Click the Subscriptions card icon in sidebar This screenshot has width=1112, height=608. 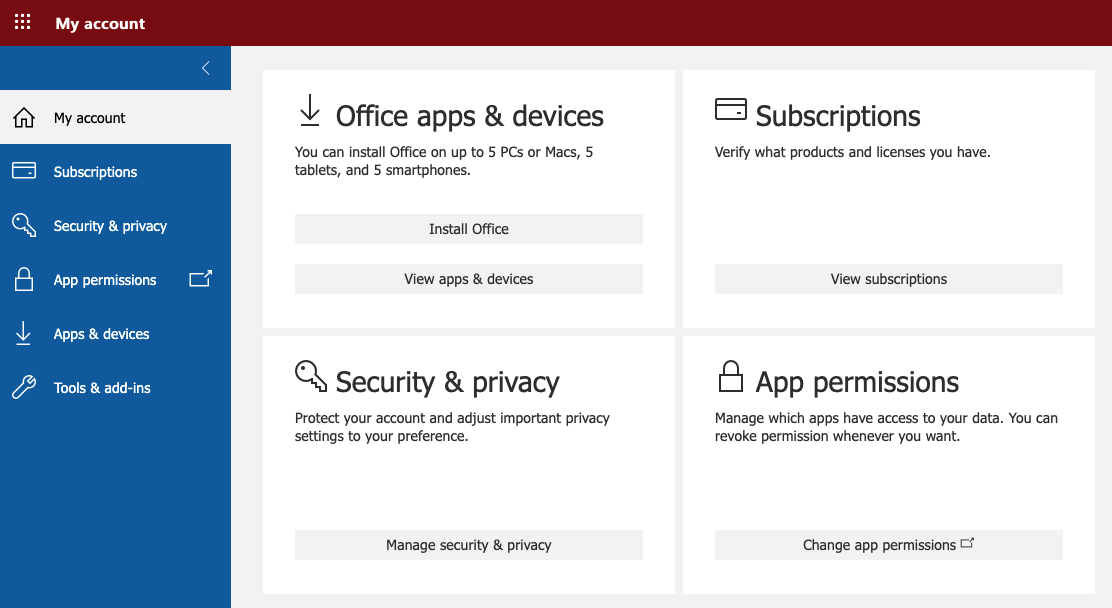click(x=24, y=171)
